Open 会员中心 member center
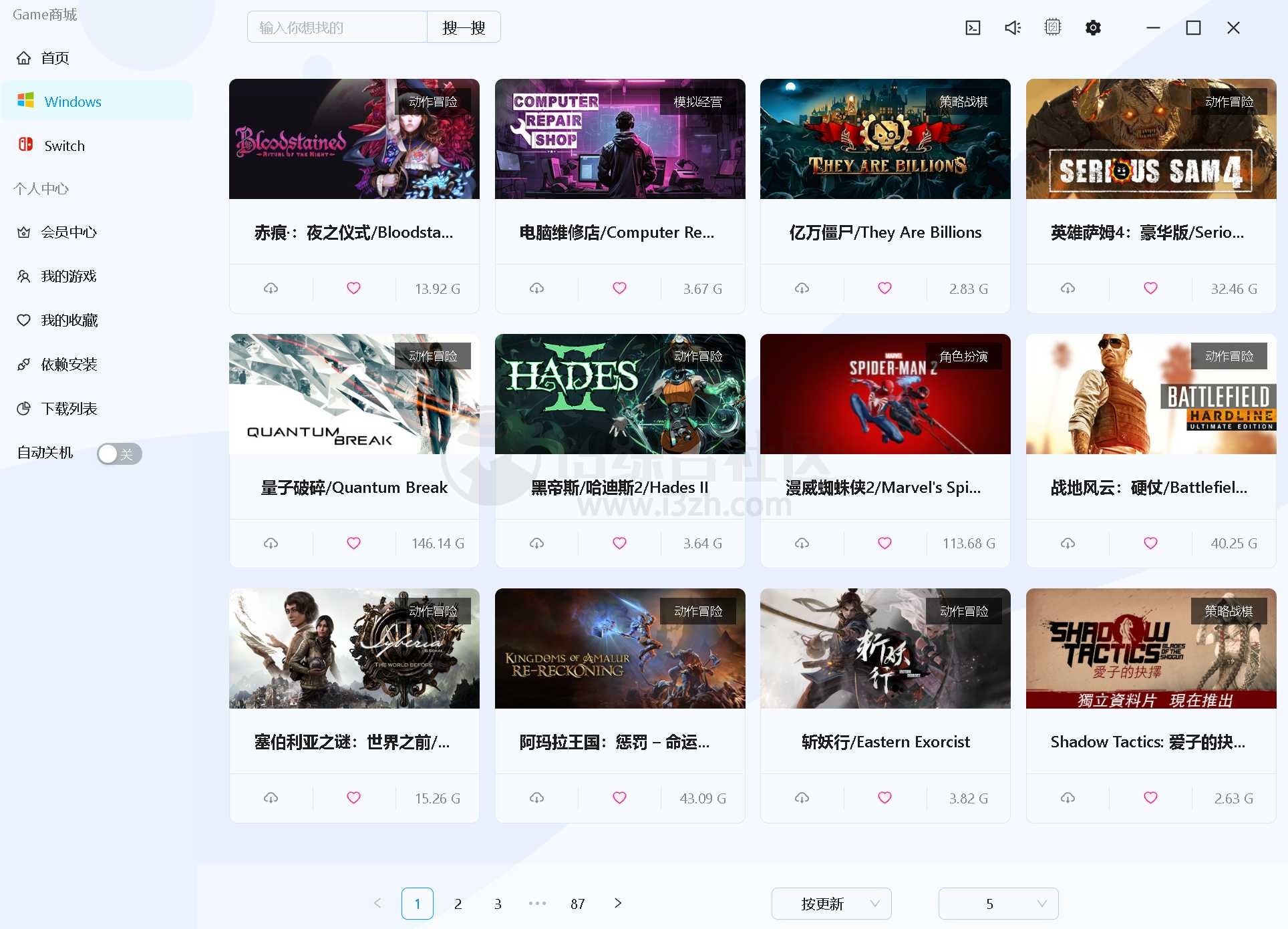 [x=97, y=232]
